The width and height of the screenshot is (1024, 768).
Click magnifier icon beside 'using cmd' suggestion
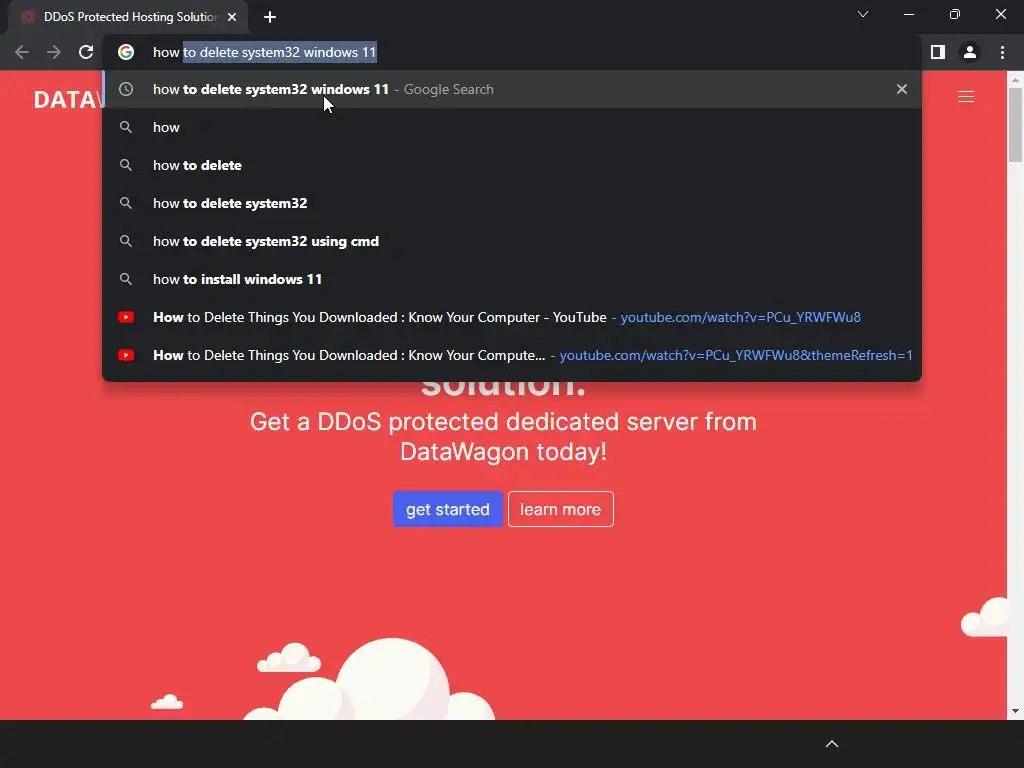126,241
